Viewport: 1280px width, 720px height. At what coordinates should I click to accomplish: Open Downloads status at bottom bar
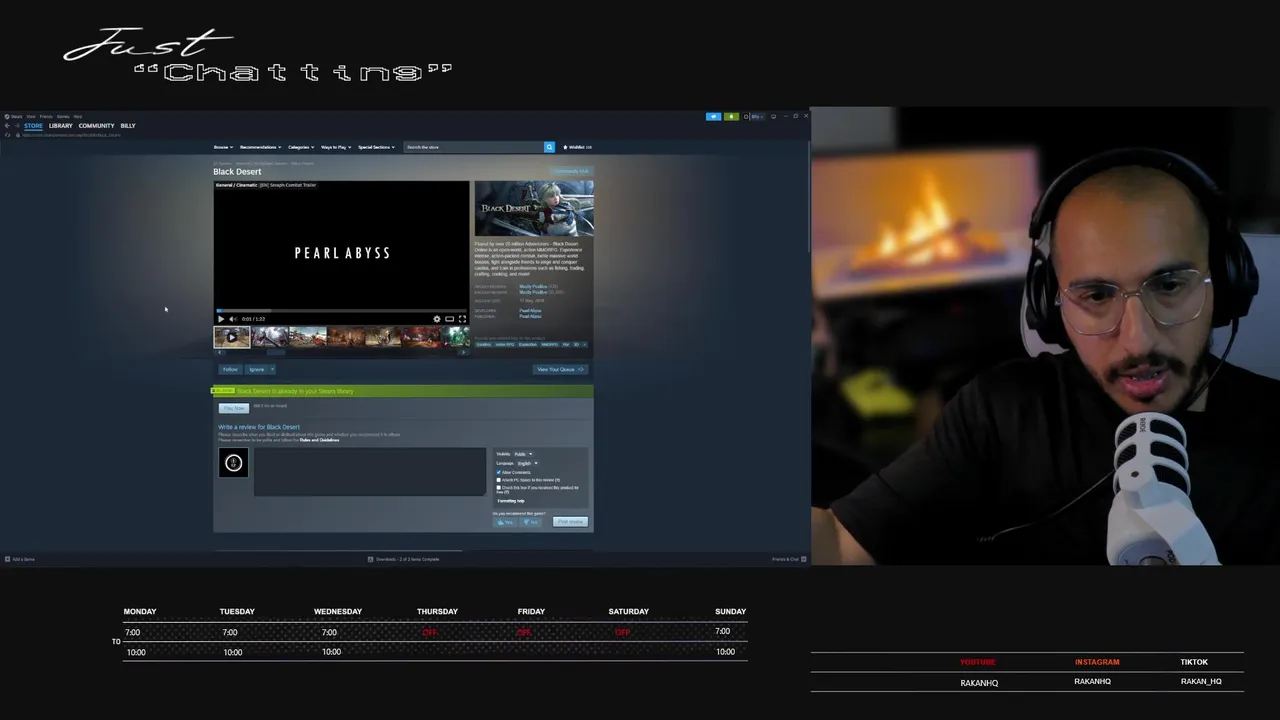pos(404,559)
